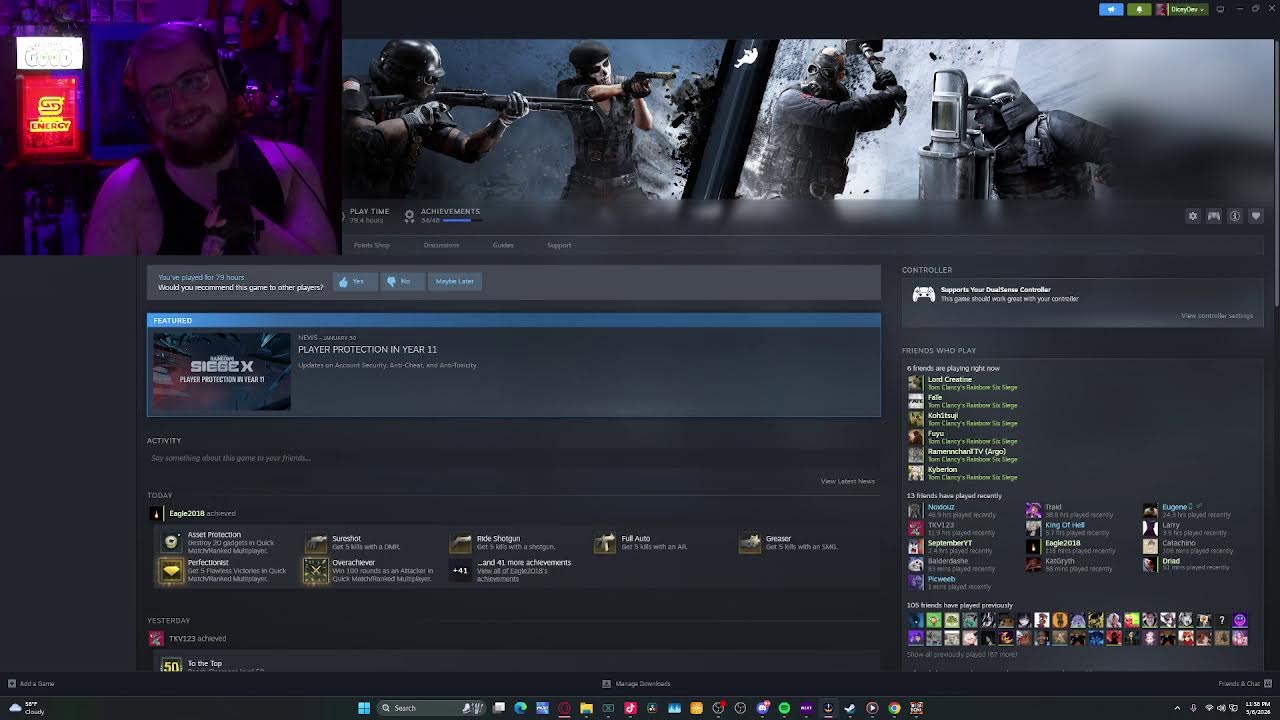The width and height of the screenshot is (1280, 720).
Task: Open Eagle2018 profile in activity feed
Action: point(186,513)
